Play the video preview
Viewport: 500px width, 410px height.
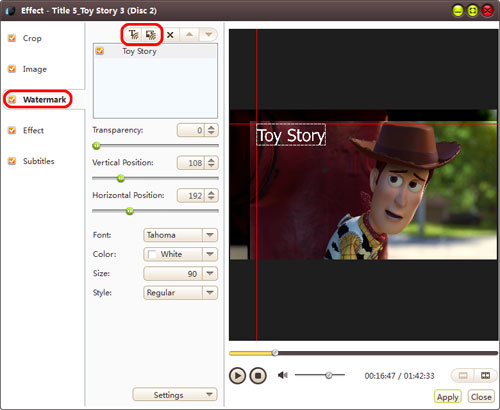(x=237, y=376)
